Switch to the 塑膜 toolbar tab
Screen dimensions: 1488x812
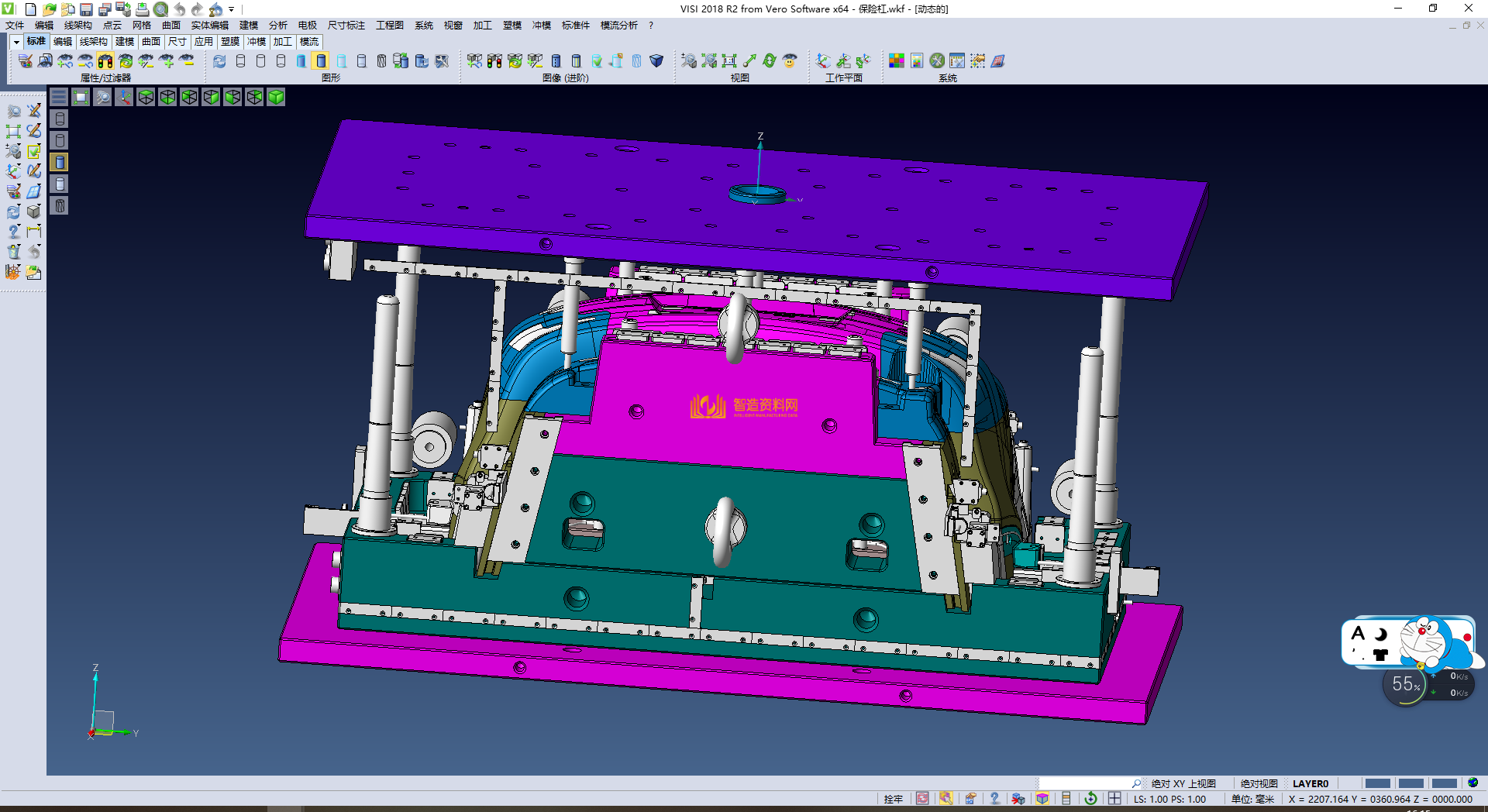click(x=230, y=42)
